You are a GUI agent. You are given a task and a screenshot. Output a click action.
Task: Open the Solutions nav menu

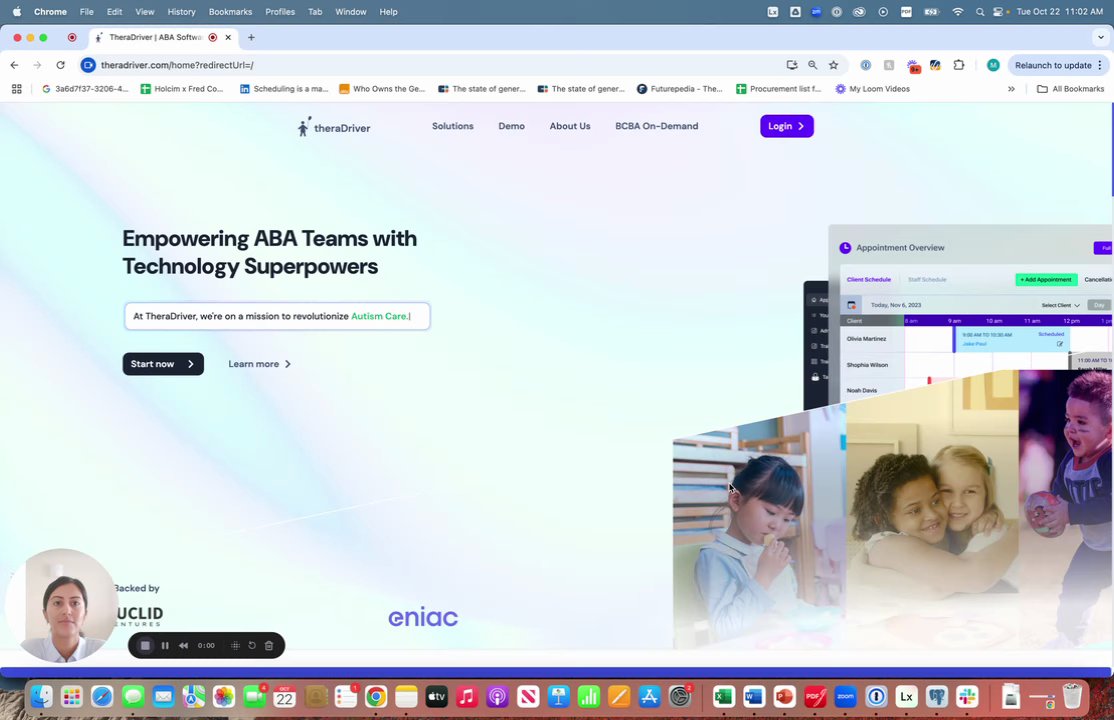pyautogui.click(x=453, y=127)
